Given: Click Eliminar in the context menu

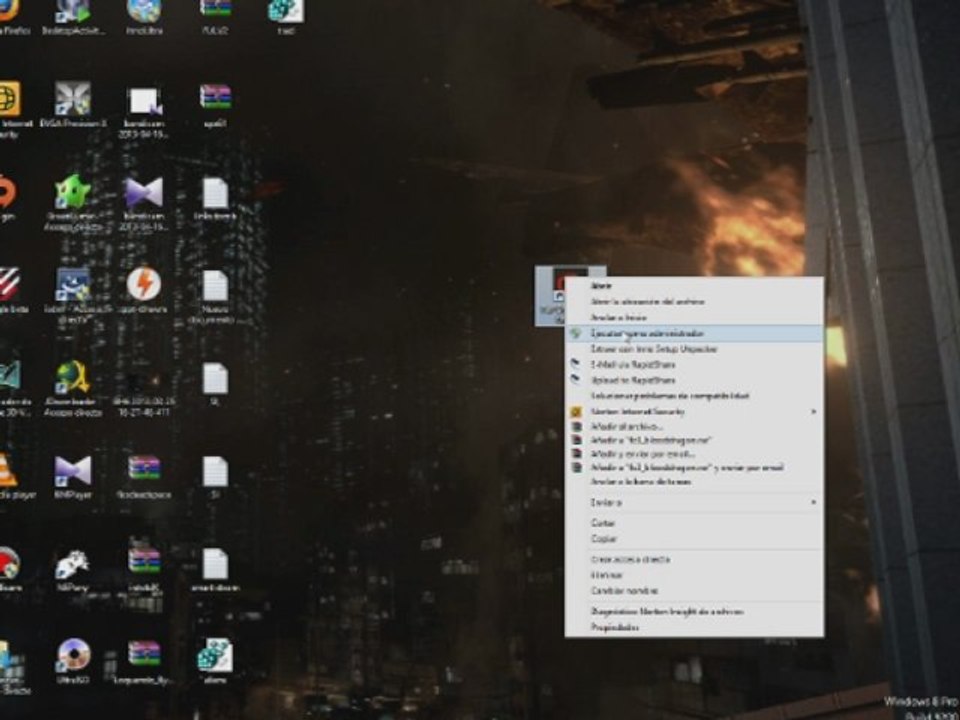Looking at the screenshot, I should (x=694, y=576).
